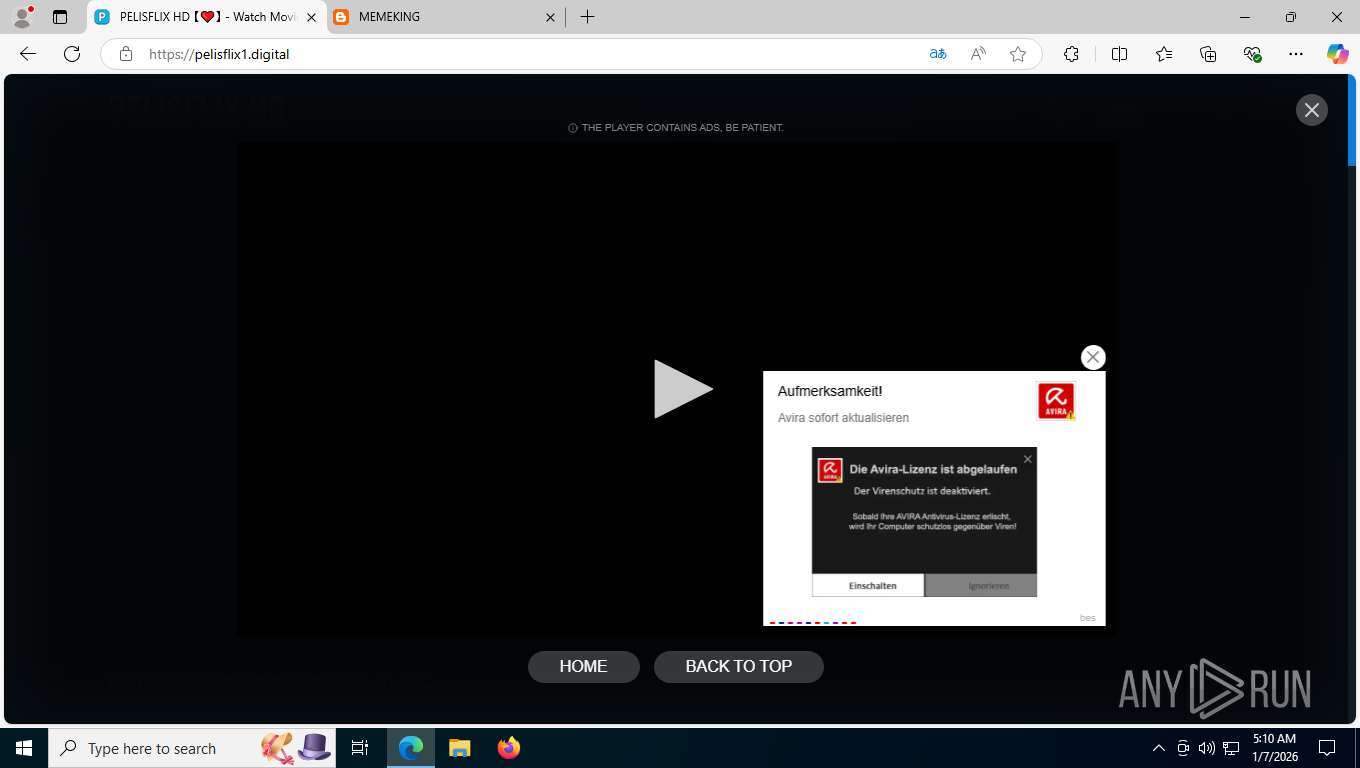This screenshot has height=768, width=1360.
Task: Open the Windows Start menu
Action: [x=24, y=748]
